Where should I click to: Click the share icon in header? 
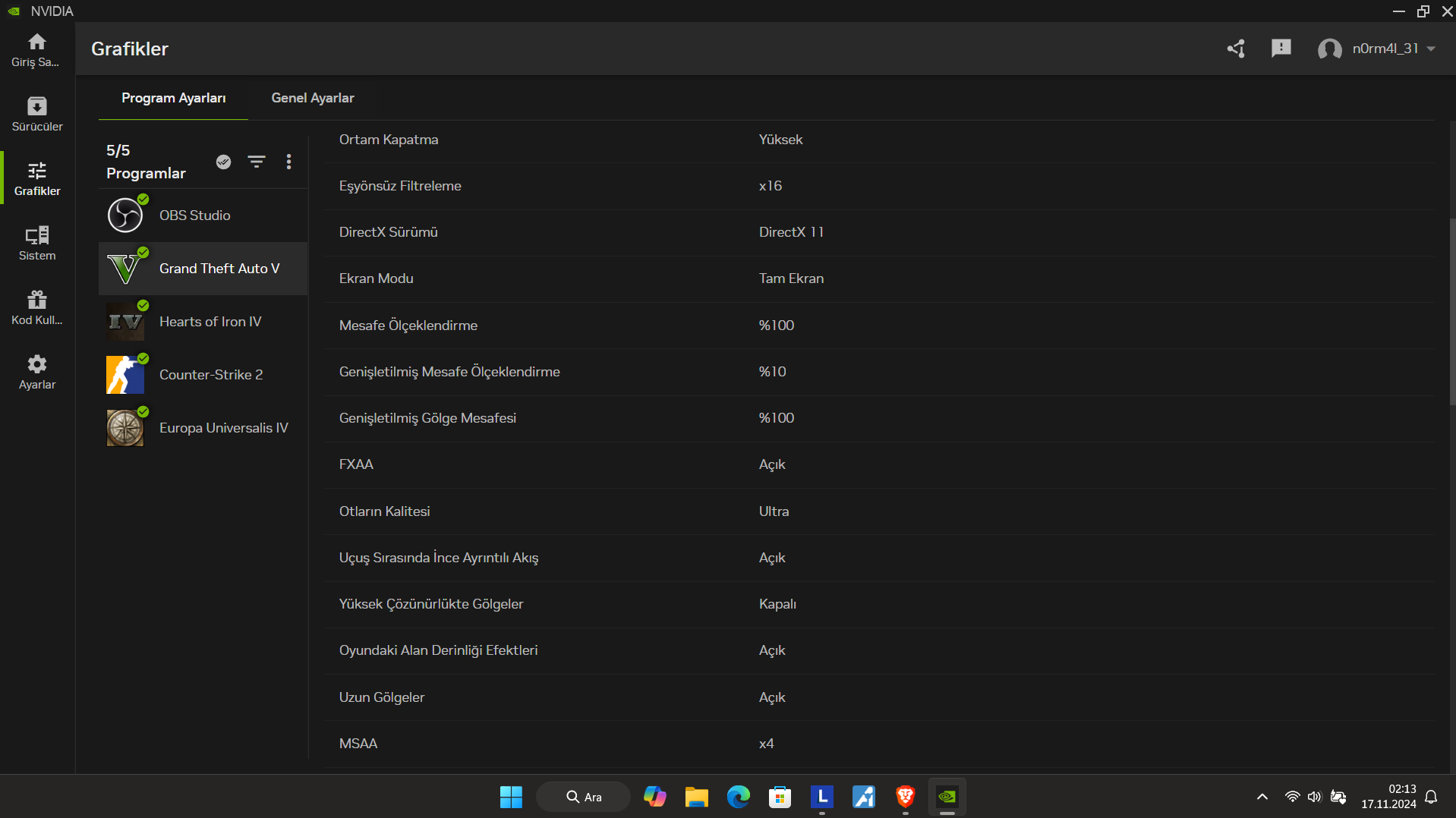point(1236,49)
